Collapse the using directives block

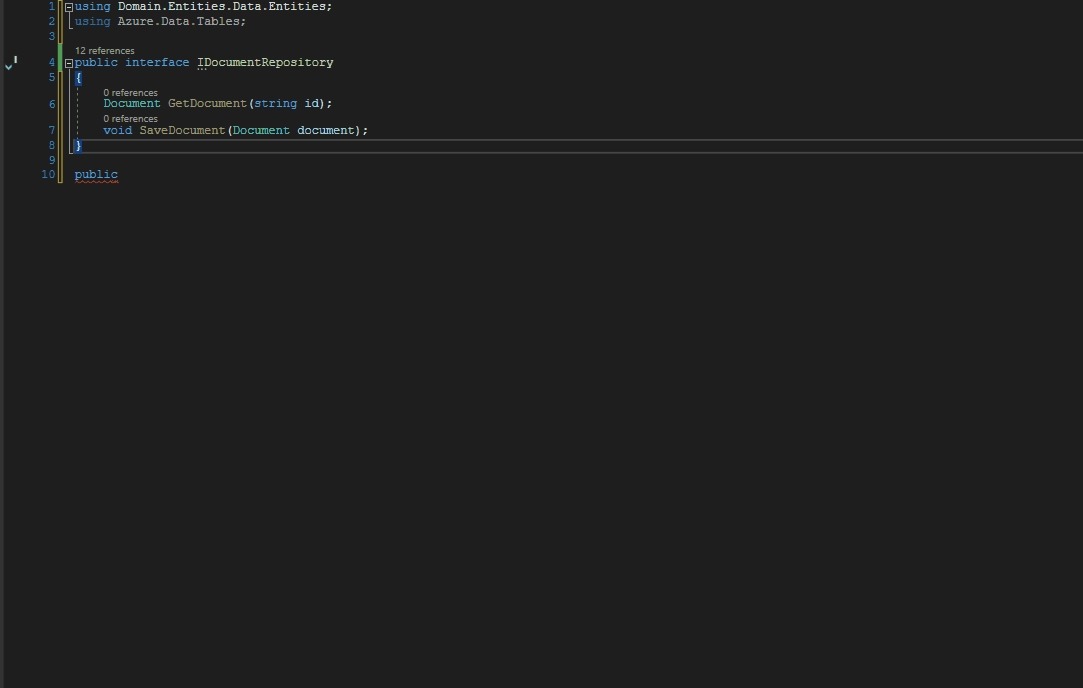point(69,7)
